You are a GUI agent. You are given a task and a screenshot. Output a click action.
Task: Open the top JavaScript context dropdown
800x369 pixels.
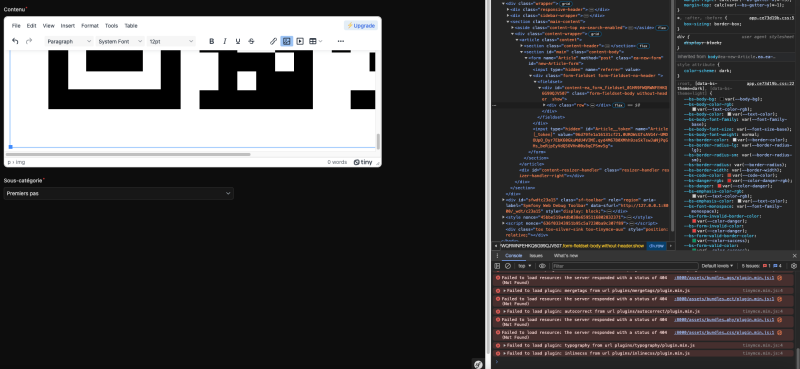524,266
